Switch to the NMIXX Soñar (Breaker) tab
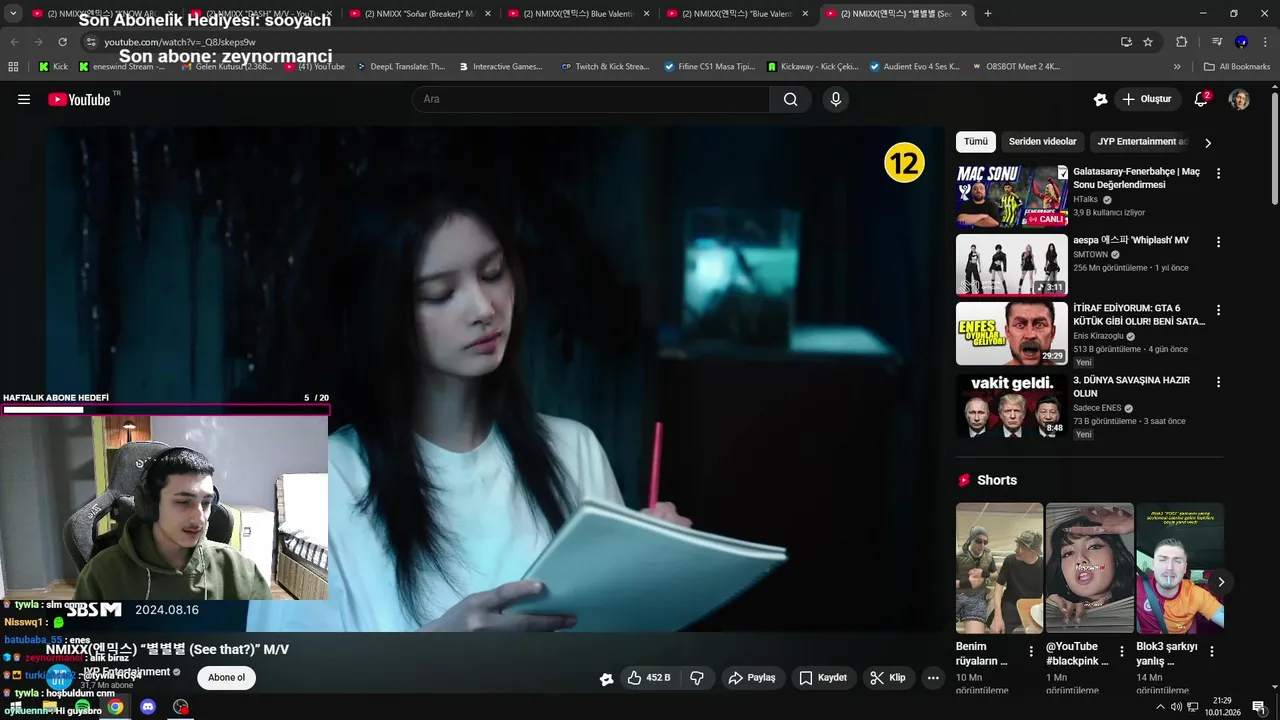 [x=419, y=14]
